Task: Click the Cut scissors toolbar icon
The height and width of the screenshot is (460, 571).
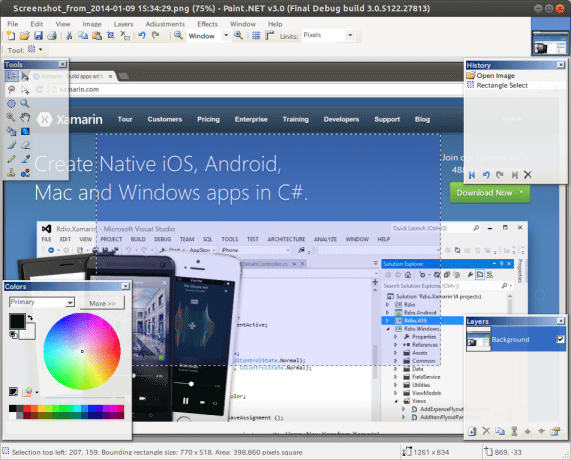Action: [69, 36]
